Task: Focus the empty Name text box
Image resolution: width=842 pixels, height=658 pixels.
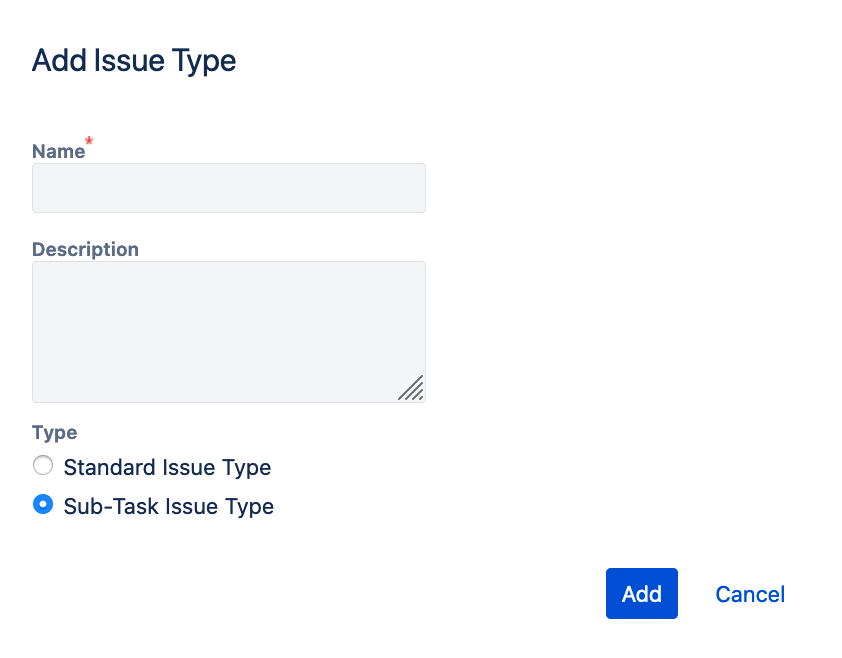Action: [228, 188]
